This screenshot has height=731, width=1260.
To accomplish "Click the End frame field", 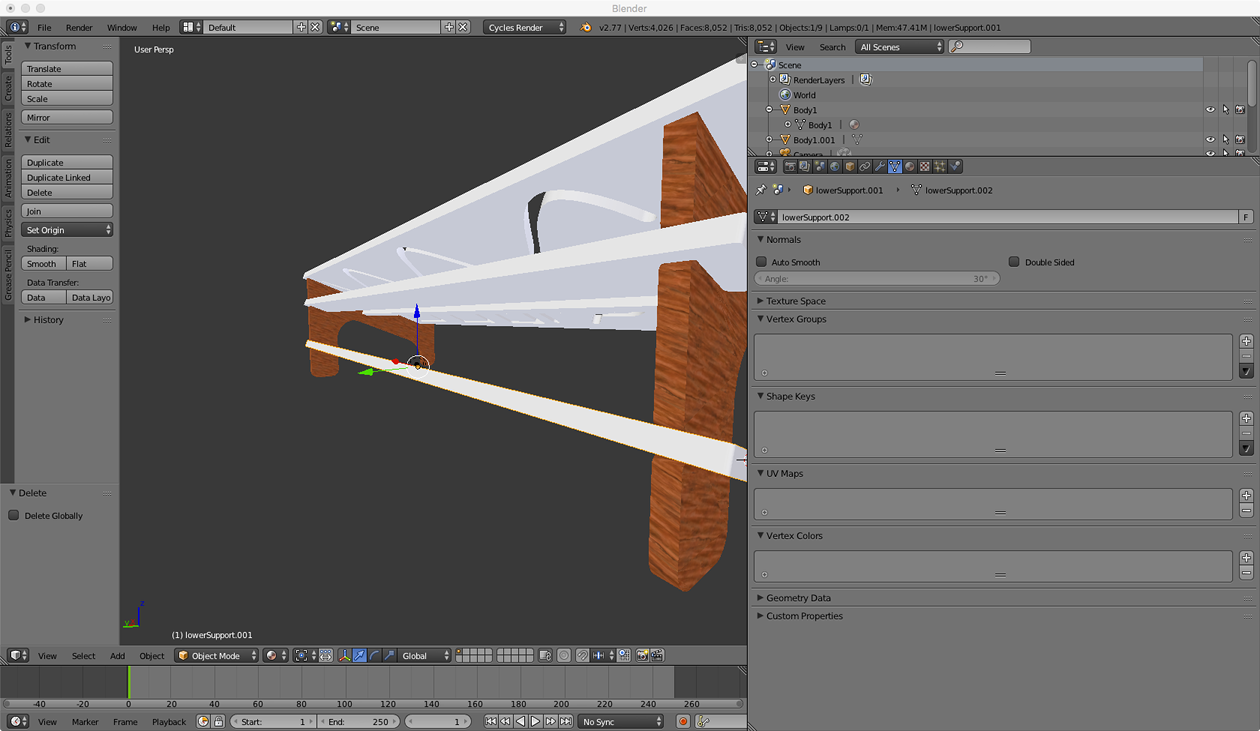I will pyautogui.click(x=358, y=721).
